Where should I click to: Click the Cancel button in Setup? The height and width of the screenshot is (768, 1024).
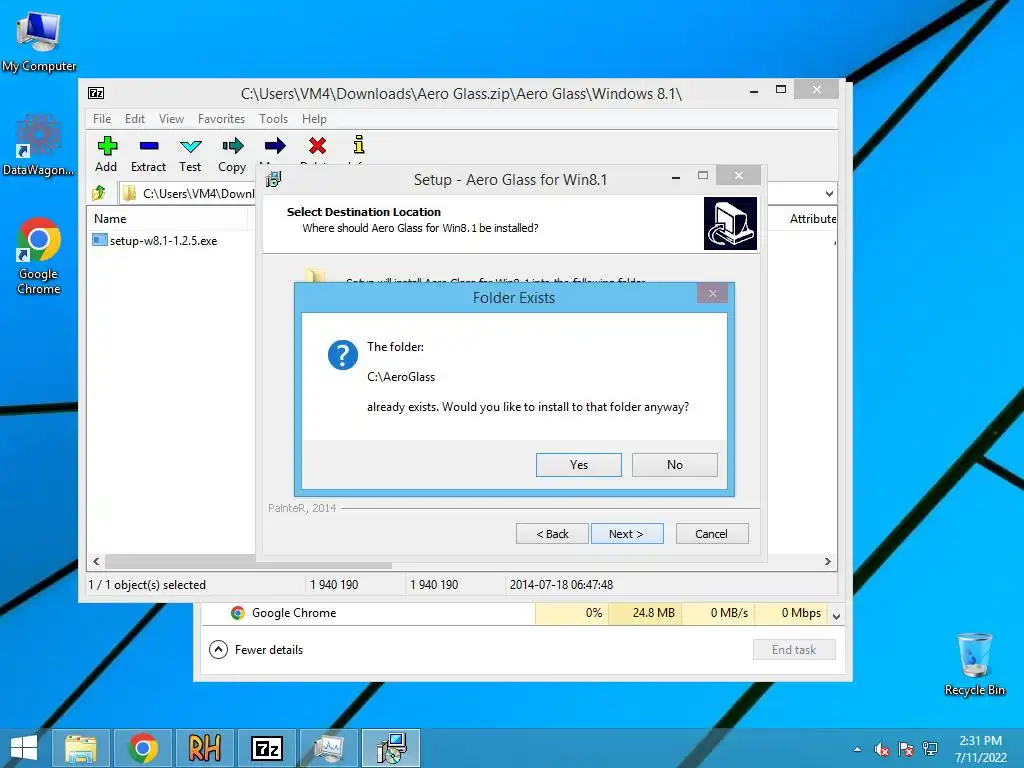click(712, 534)
